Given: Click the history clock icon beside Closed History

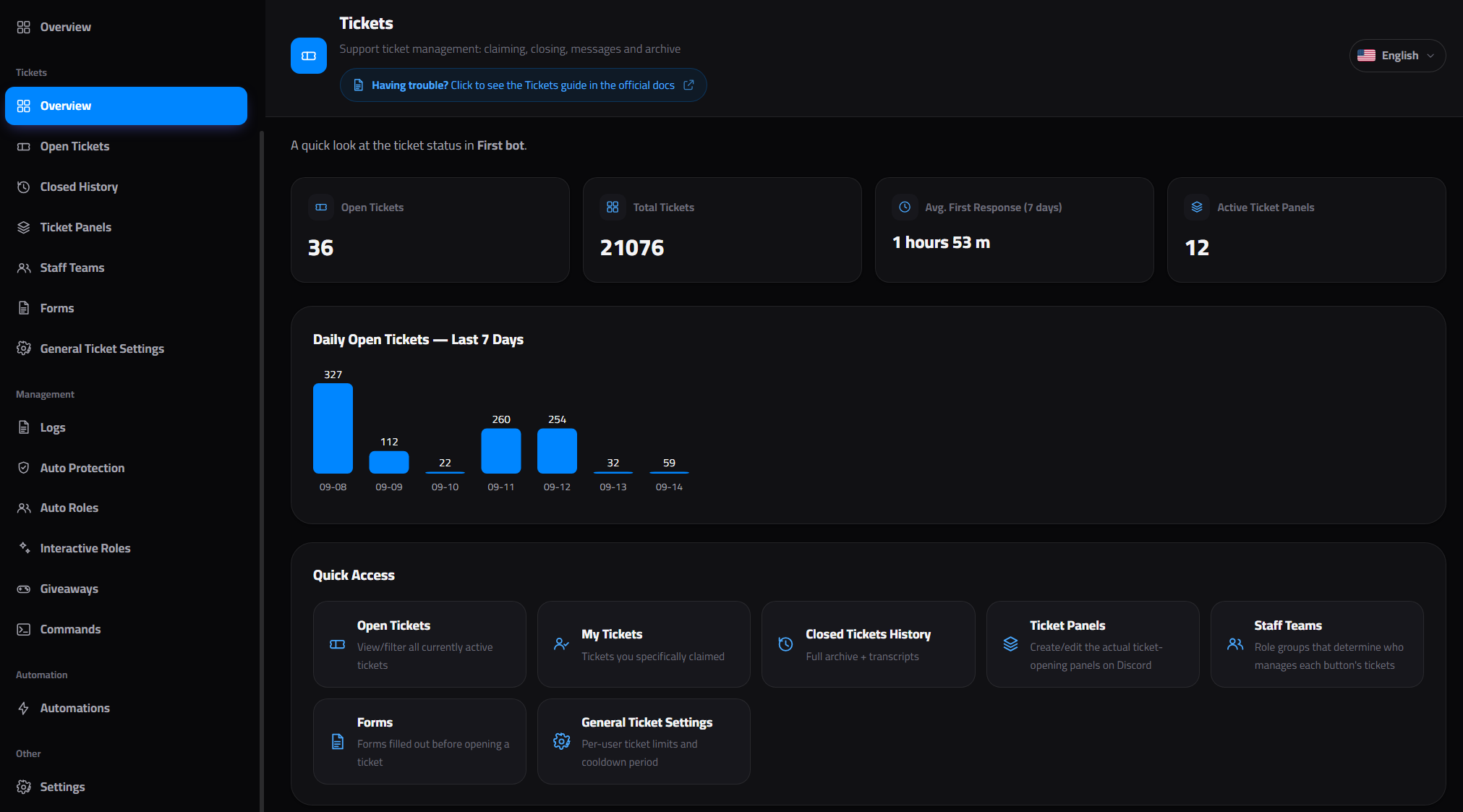Looking at the screenshot, I should point(24,187).
